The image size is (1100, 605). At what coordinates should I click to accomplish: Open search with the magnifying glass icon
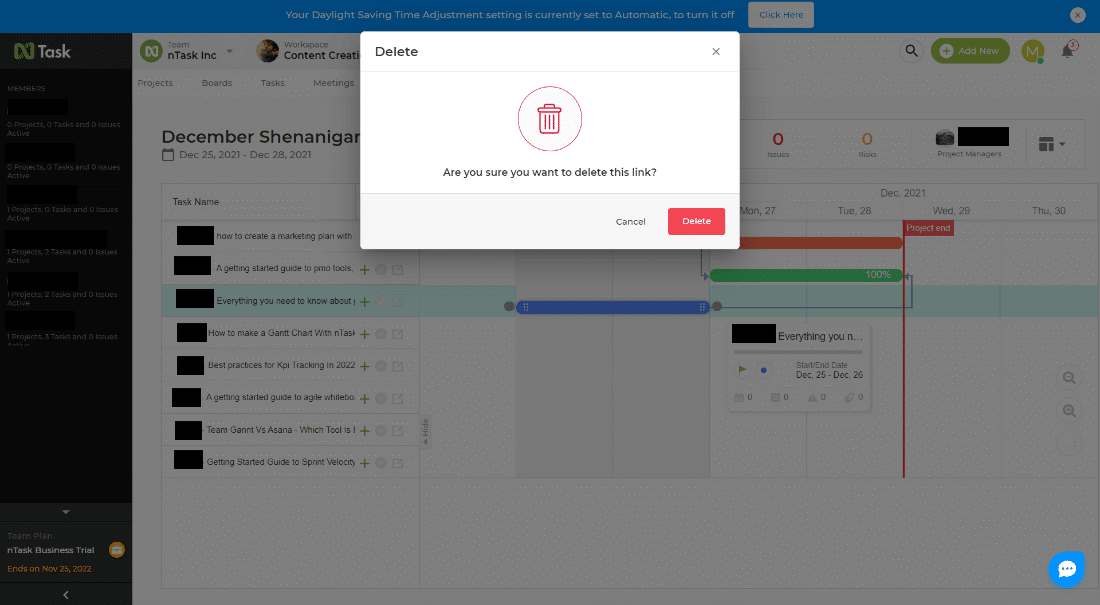point(910,50)
